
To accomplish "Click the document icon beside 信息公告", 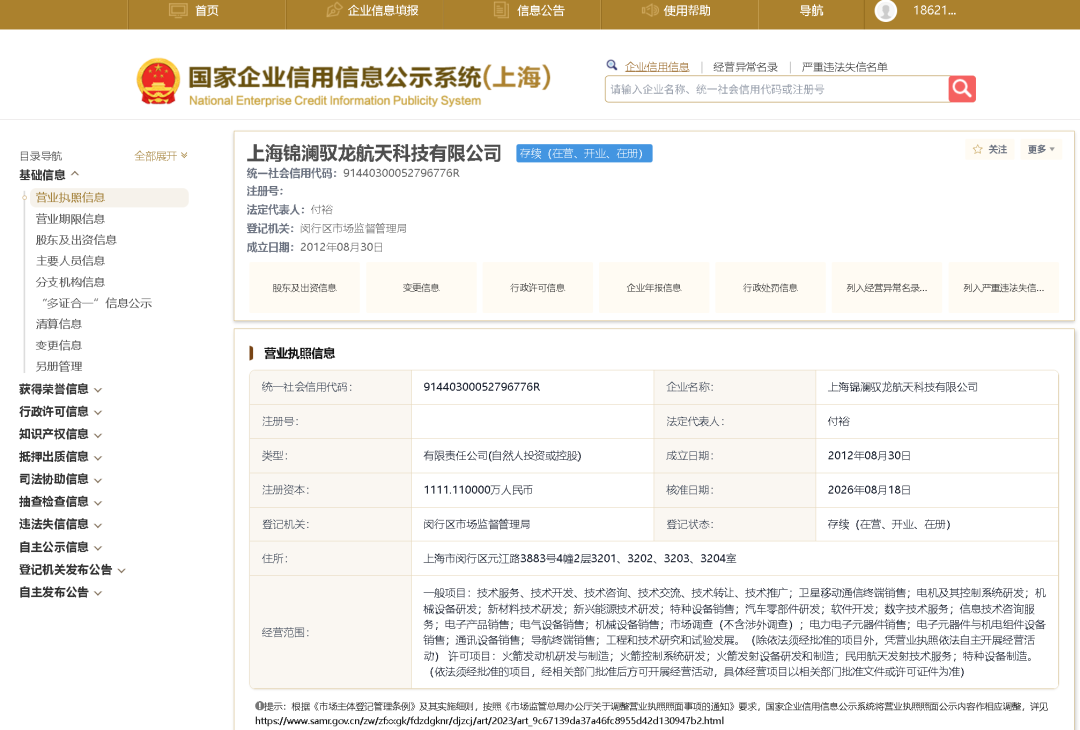I will click(x=501, y=10).
